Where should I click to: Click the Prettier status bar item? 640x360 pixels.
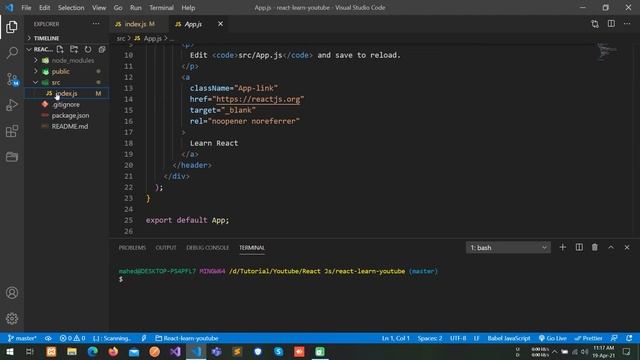tap(588, 338)
